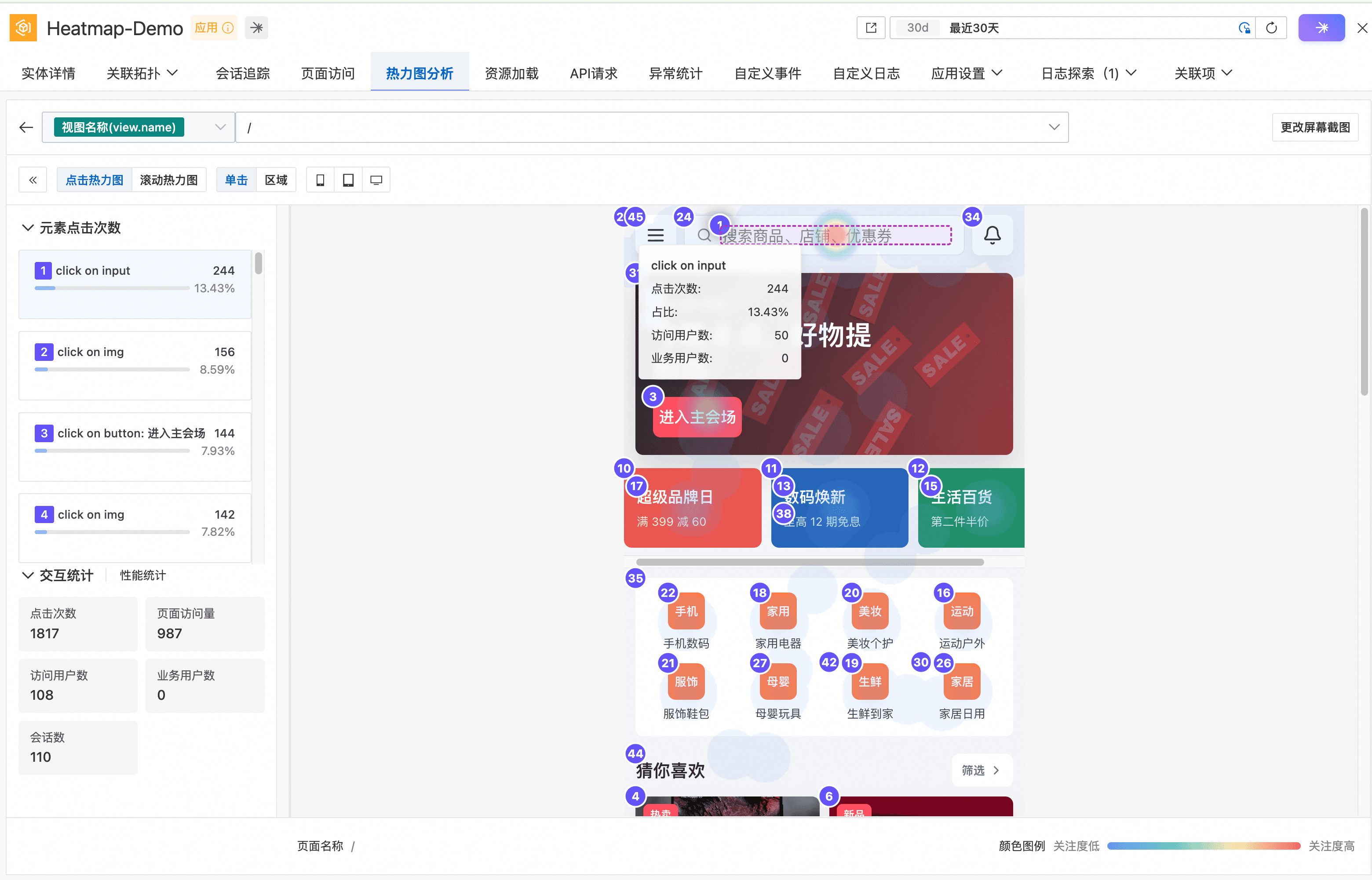Click element list vertical scrollbar thumb
The height and width of the screenshot is (880, 1372).
(x=259, y=264)
